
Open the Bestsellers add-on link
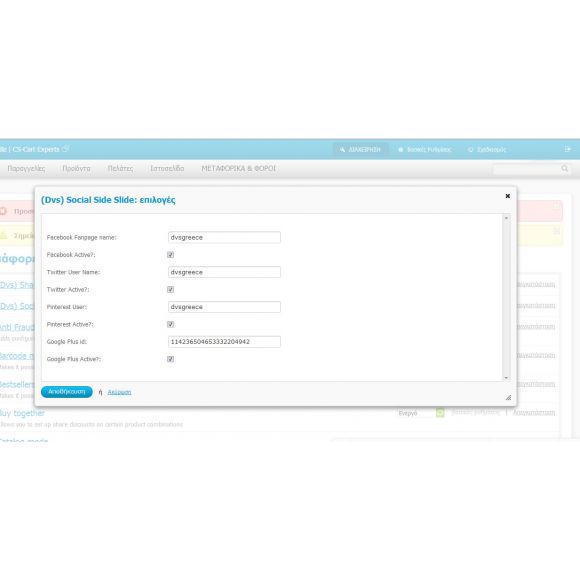tap(17, 384)
